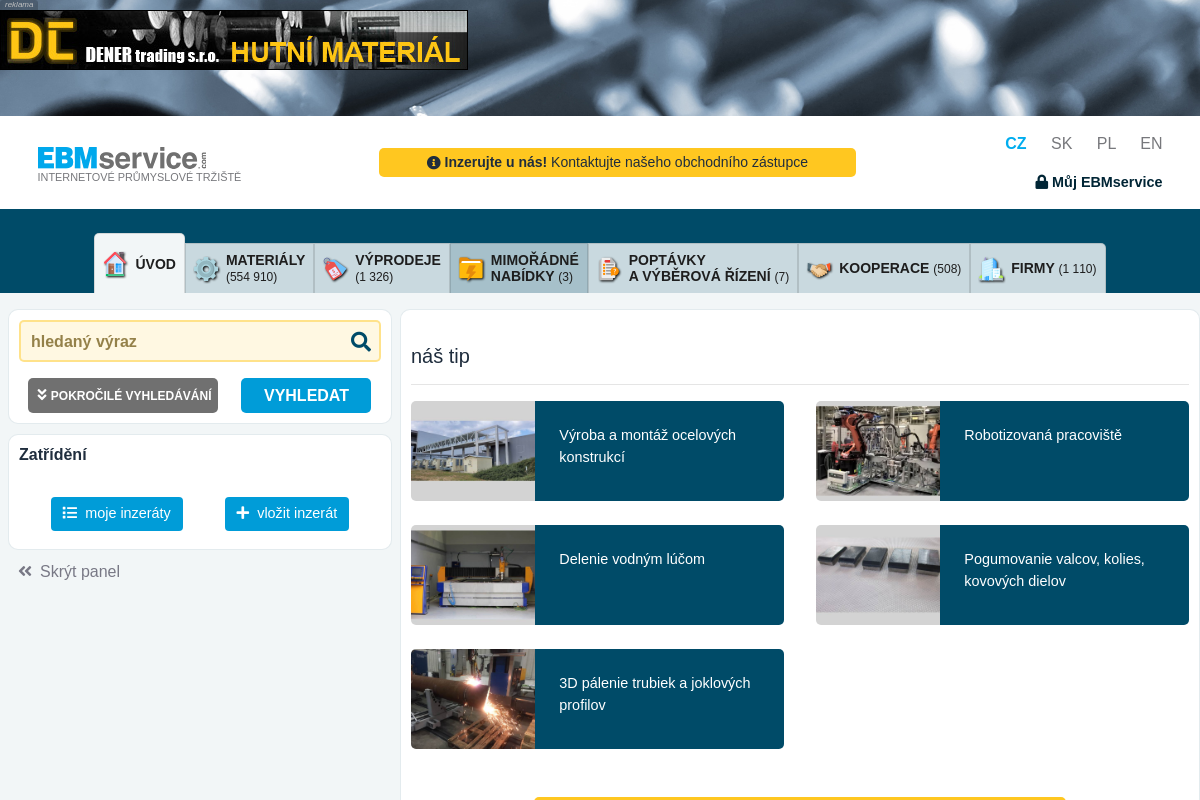Click the EBMservice logo
1200x800 pixels.
pyautogui.click(x=139, y=164)
